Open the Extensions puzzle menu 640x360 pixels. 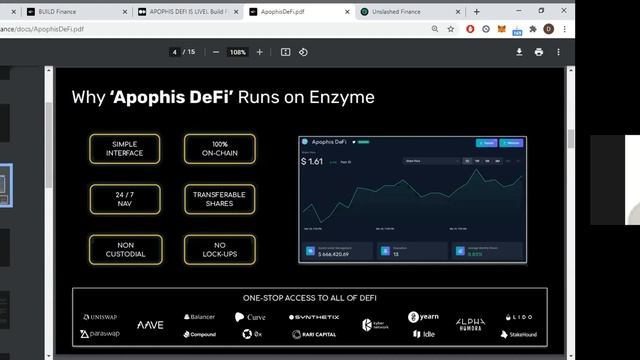click(533, 29)
